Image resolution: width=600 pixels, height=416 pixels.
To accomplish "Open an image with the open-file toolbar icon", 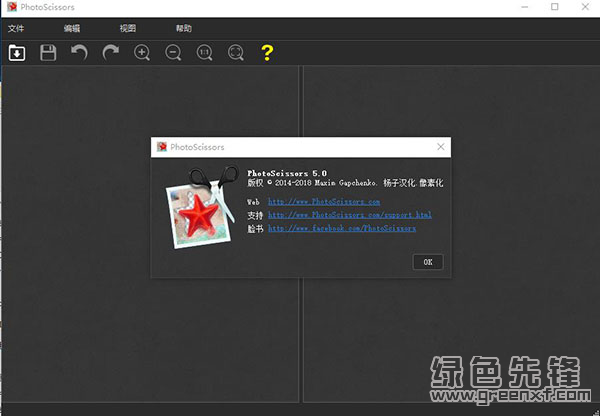I will (17, 53).
